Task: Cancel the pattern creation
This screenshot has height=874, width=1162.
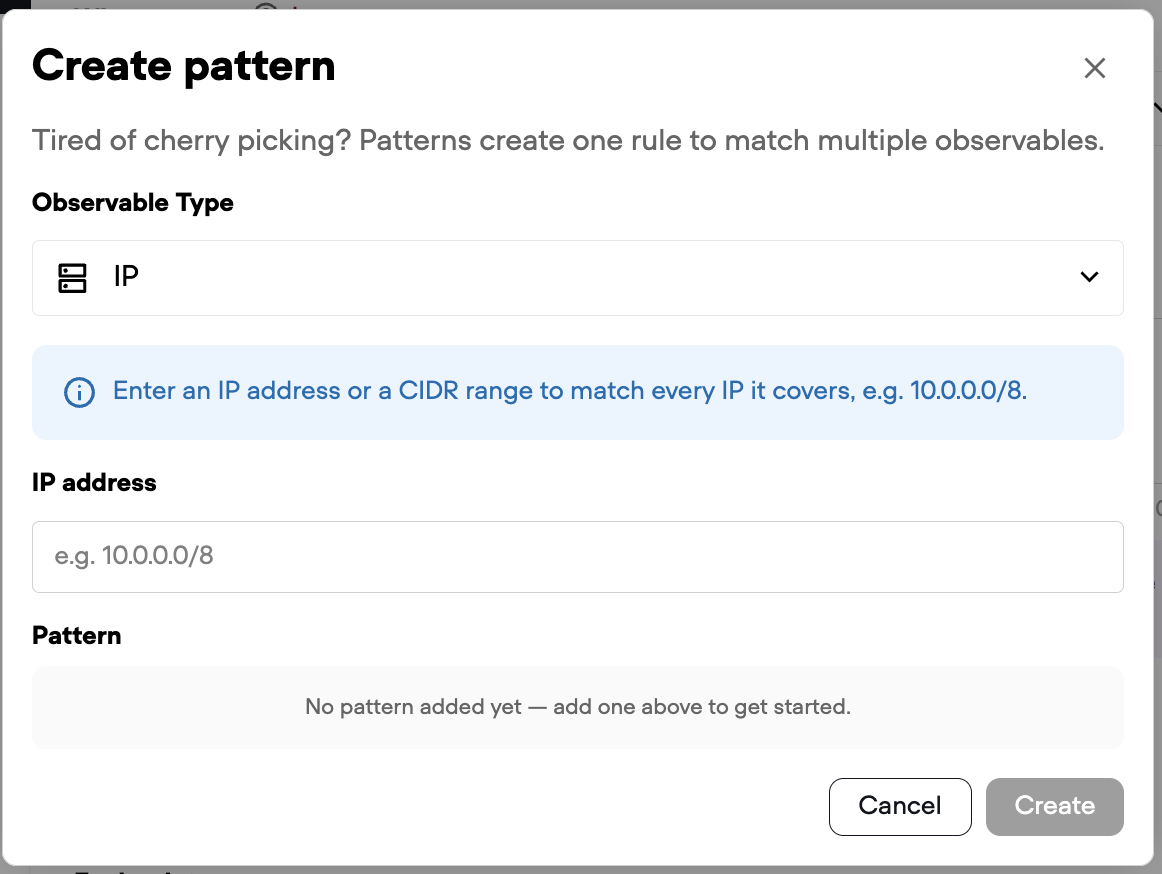Action: (x=900, y=806)
